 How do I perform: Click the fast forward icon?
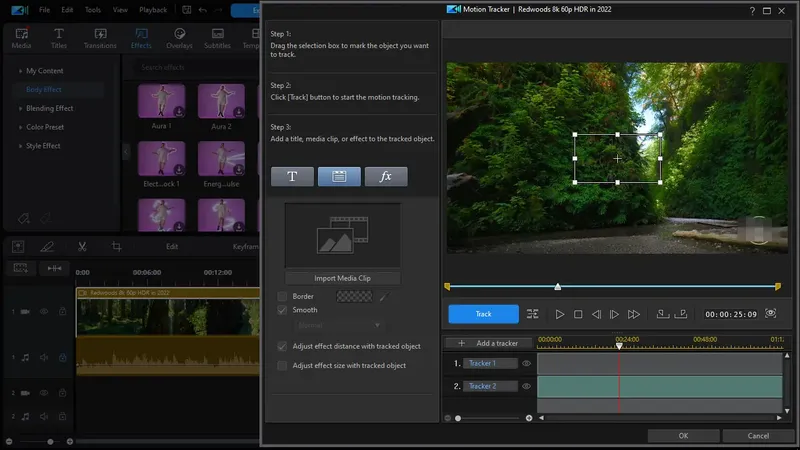[634, 314]
